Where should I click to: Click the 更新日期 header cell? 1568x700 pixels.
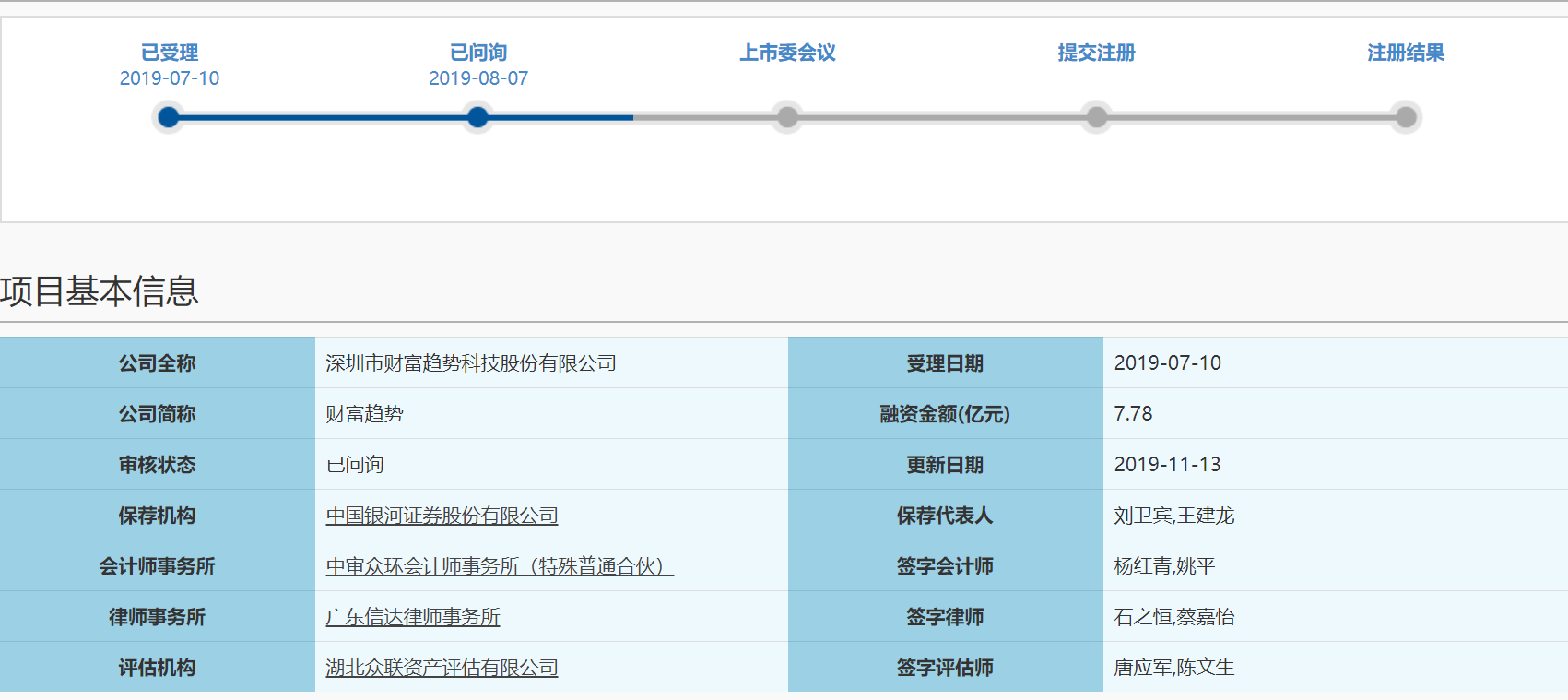click(x=946, y=464)
